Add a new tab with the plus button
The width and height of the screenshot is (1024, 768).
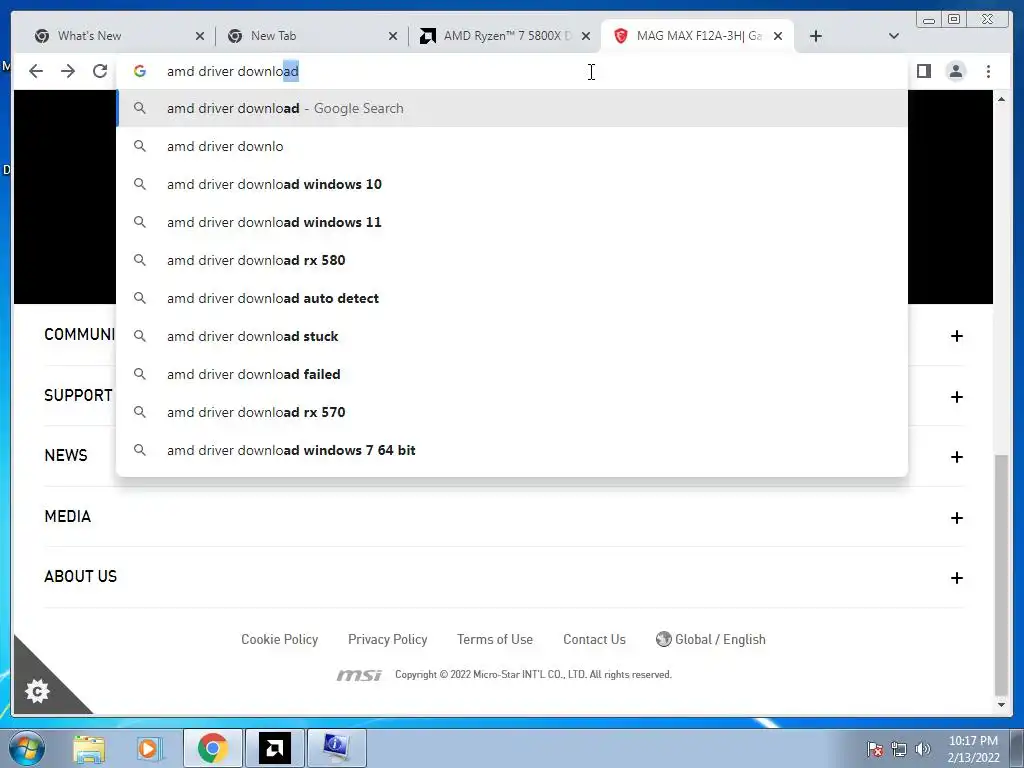point(815,36)
